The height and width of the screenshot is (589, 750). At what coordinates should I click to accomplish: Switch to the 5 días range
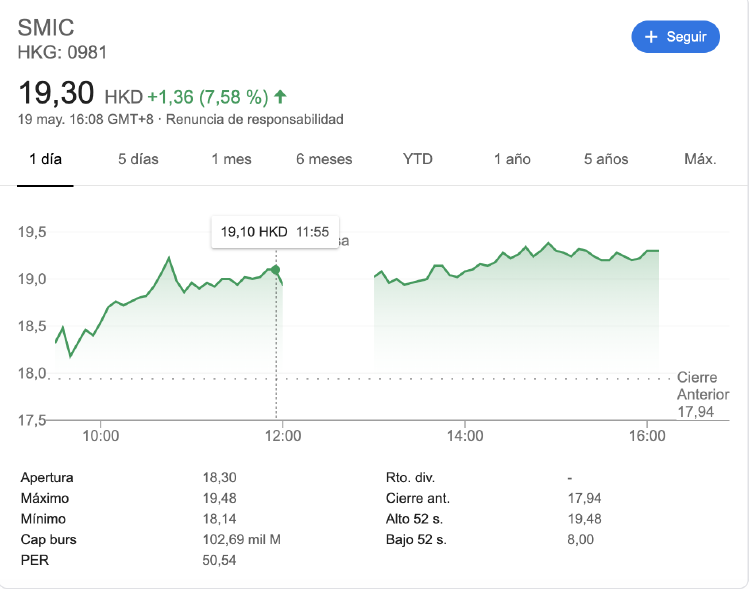click(x=138, y=159)
